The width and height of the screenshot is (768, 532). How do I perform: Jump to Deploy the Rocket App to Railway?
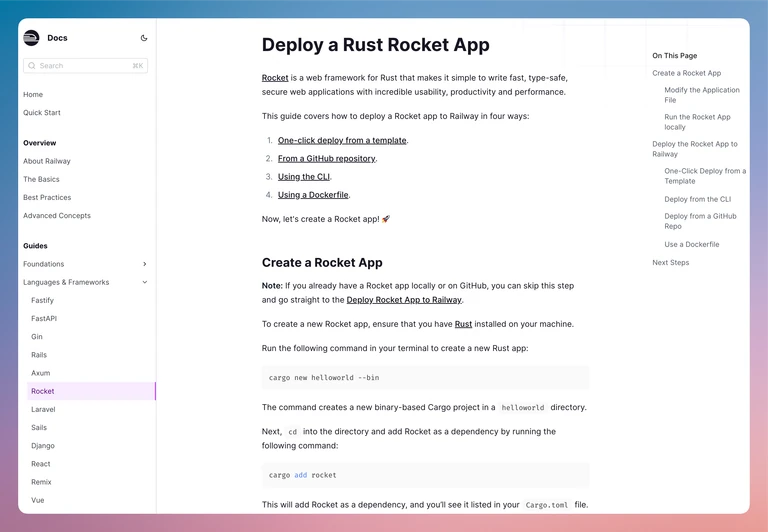[x=695, y=149]
